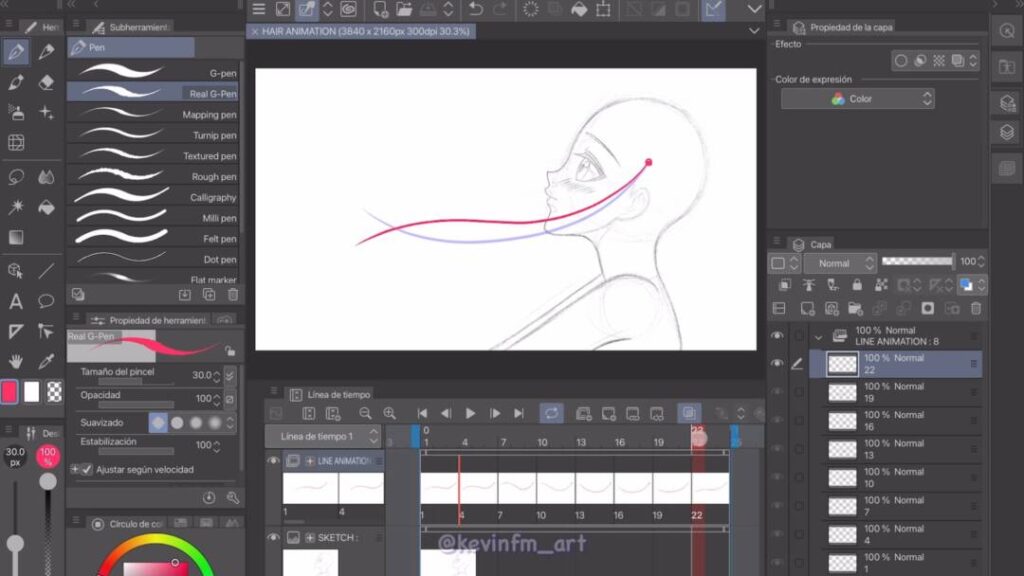The width and height of the screenshot is (1024, 576).
Task: Select the Gradient tool
Action: (x=16, y=238)
